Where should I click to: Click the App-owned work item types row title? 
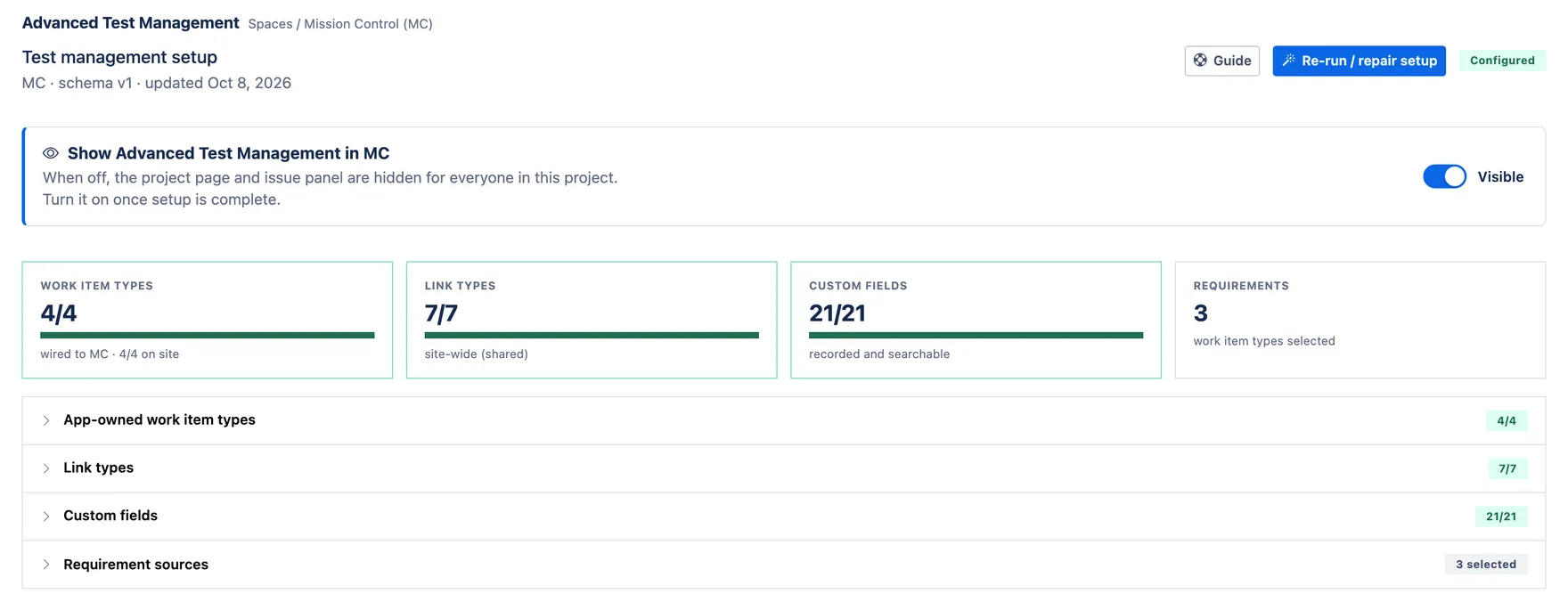[159, 419]
